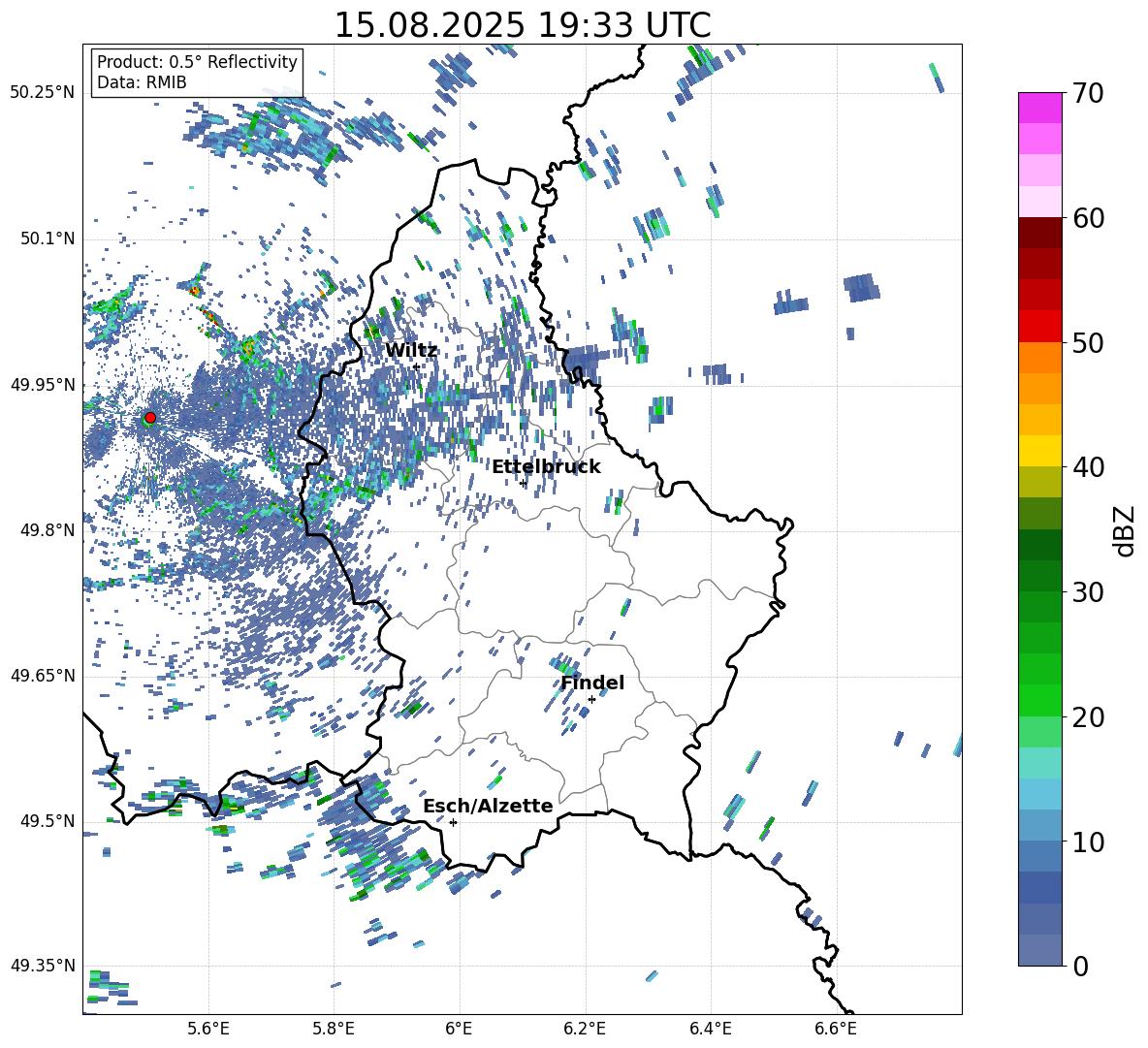
Task: Click the Esch/Alzette city label
Action: (488, 806)
